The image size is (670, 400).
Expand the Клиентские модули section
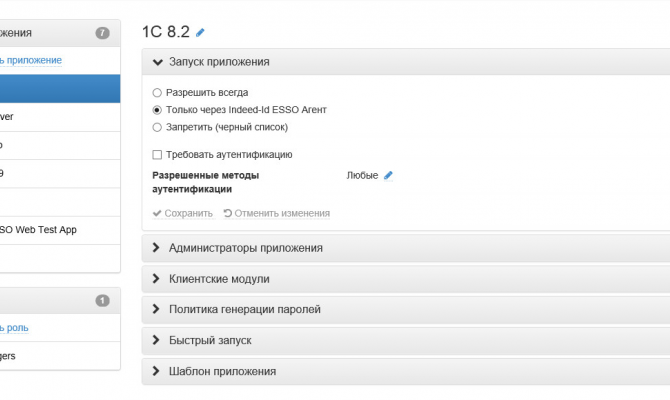click(x=218, y=279)
